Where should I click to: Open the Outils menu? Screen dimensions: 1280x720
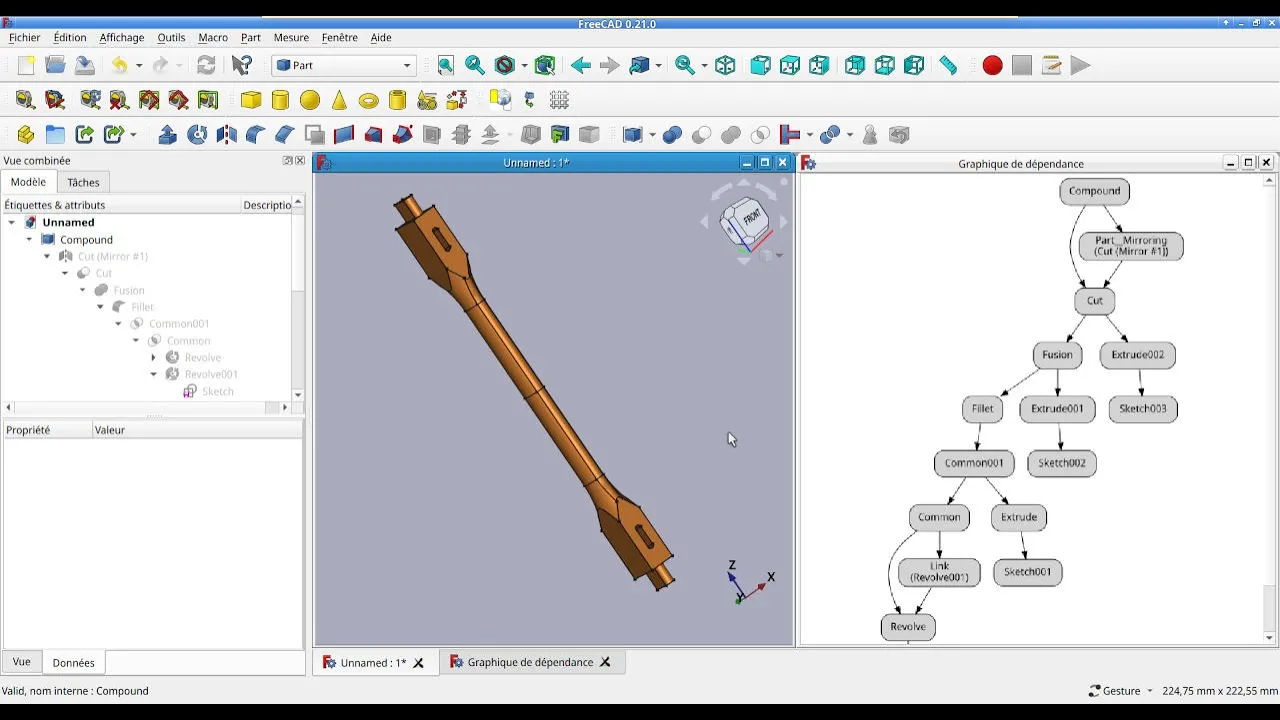pyautogui.click(x=171, y=37)
